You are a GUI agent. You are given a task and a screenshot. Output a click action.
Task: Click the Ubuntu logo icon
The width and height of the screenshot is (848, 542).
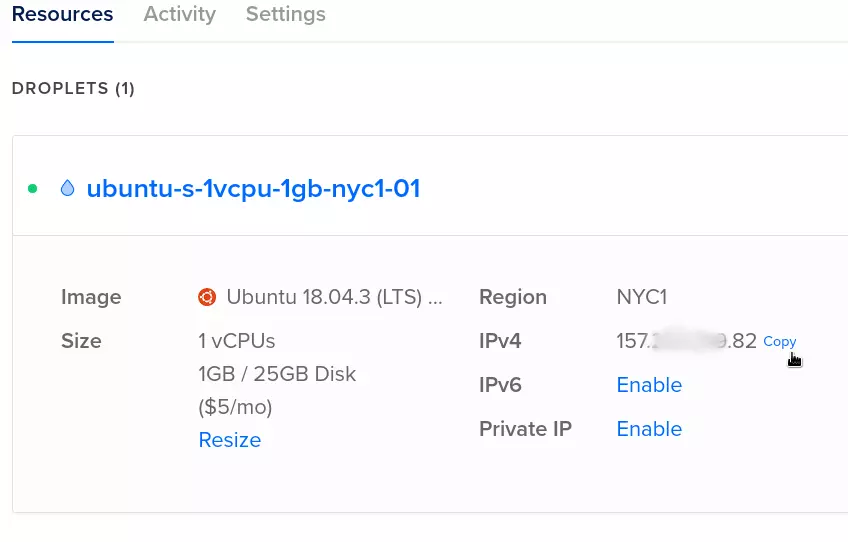click(207, 297)
